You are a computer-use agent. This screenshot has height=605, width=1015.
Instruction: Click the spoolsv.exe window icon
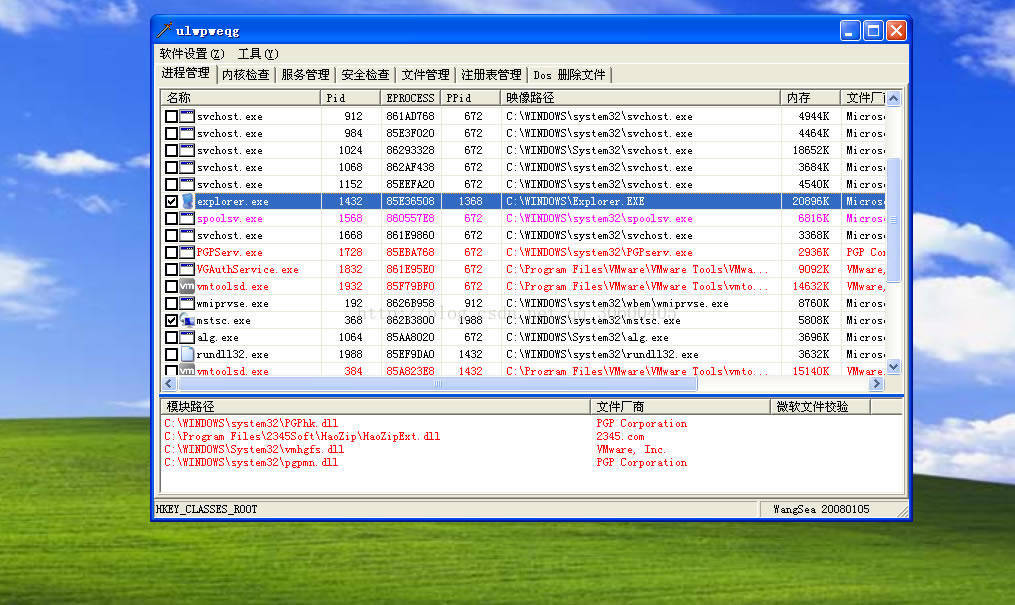(x=187, y=218)
